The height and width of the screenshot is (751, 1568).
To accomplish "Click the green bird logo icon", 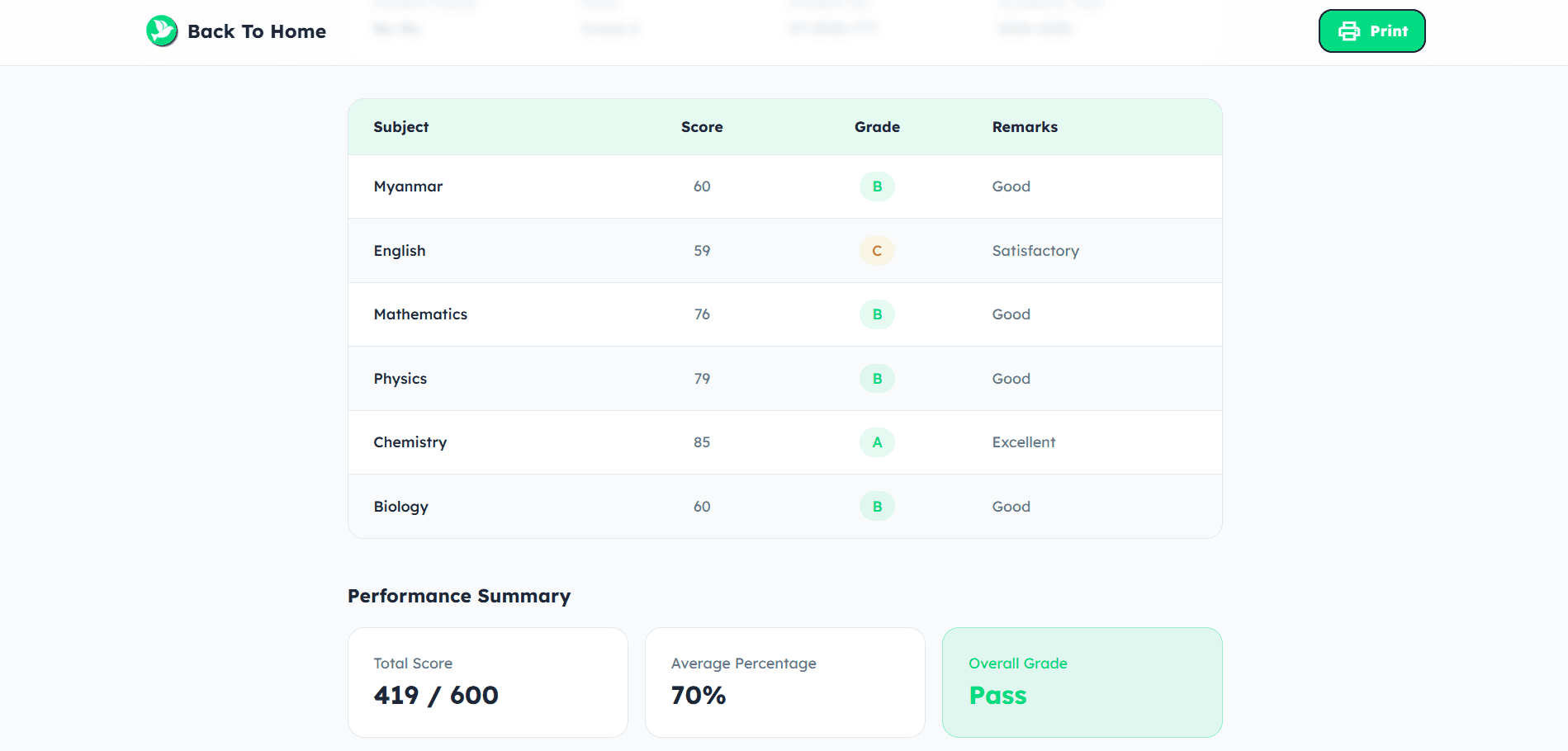I will tap(161, 31).
